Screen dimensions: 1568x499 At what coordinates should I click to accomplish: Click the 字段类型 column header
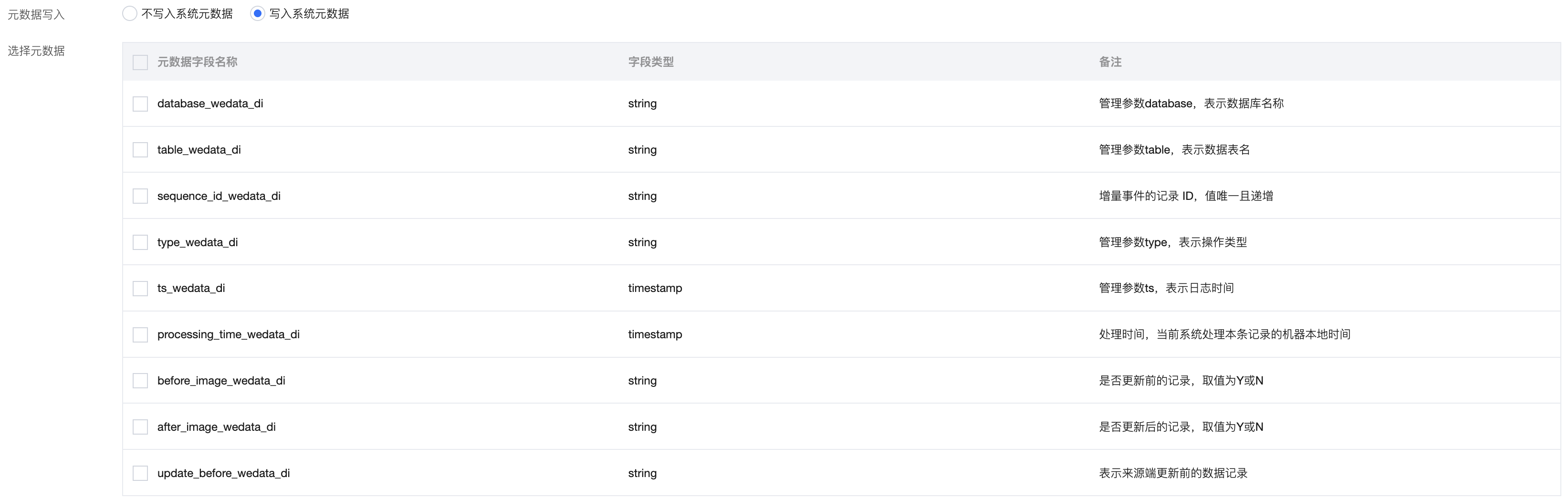click(x=651, y=62)
